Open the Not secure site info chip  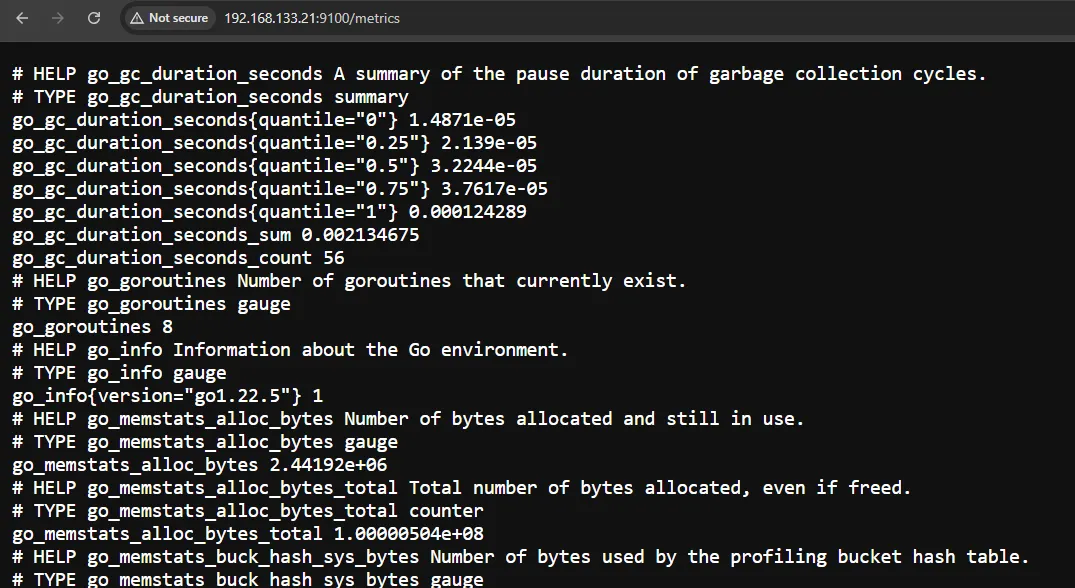tap(169, 18)
